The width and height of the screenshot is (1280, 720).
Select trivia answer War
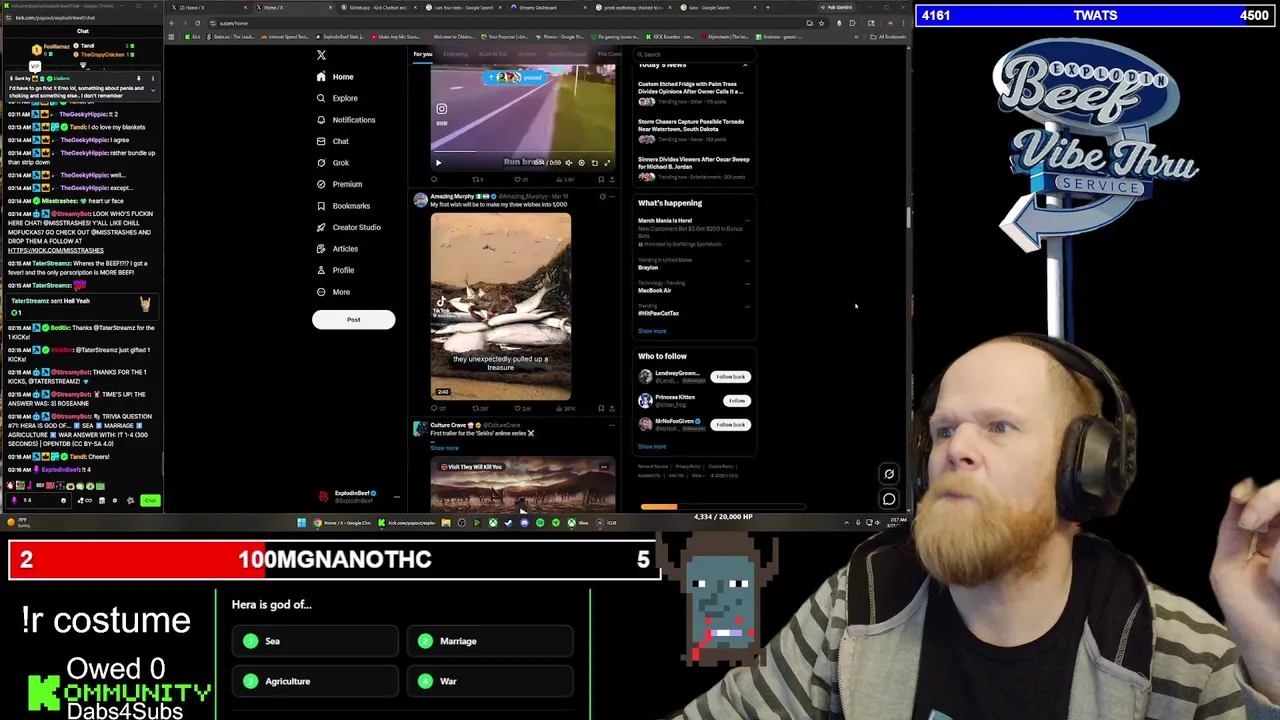click(x=490, y=681)
